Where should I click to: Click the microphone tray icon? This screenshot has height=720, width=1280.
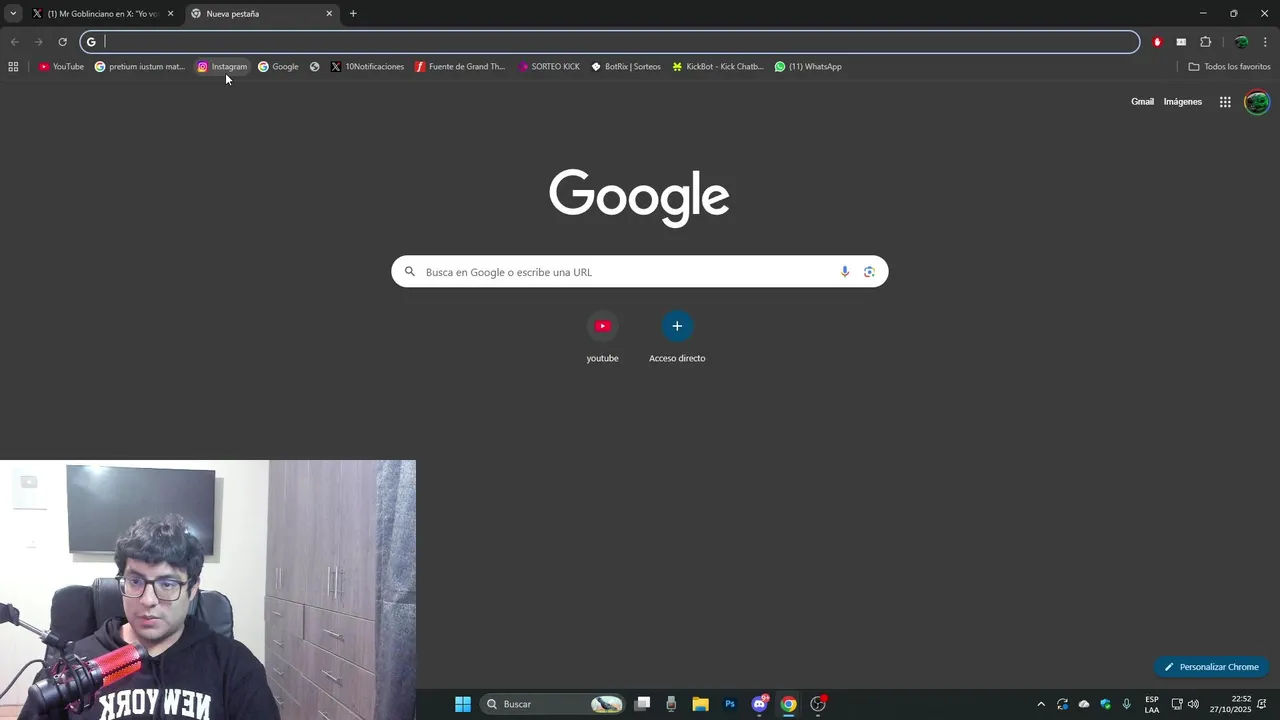click(x=1127, y=704)
